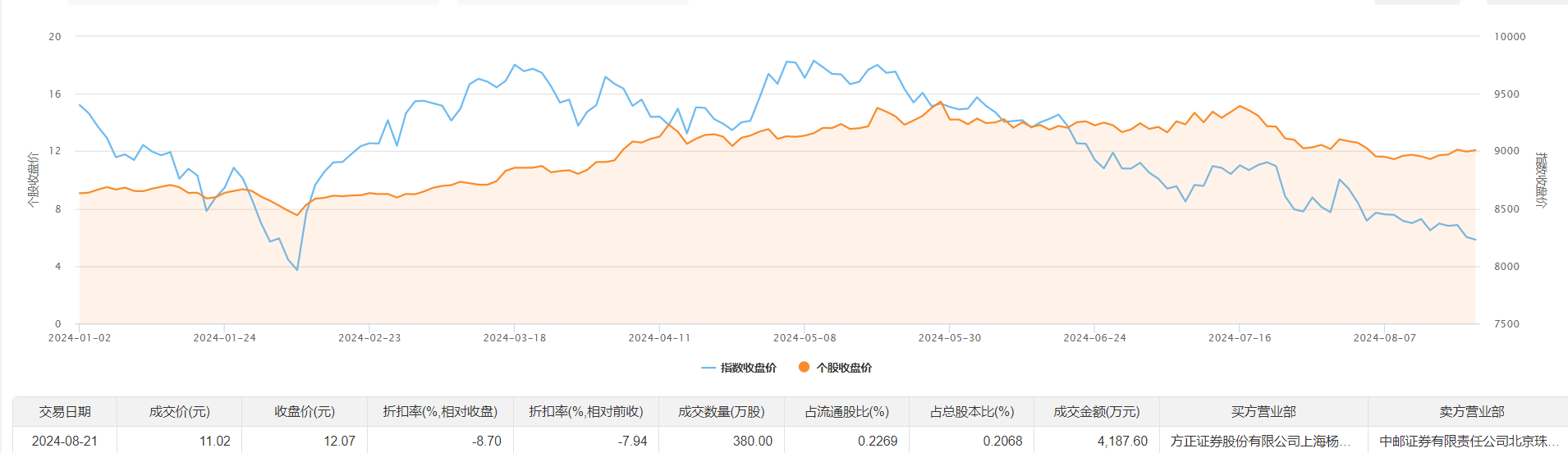
Task: Click the blue line legend marker
Action: [x=708, y=368]
